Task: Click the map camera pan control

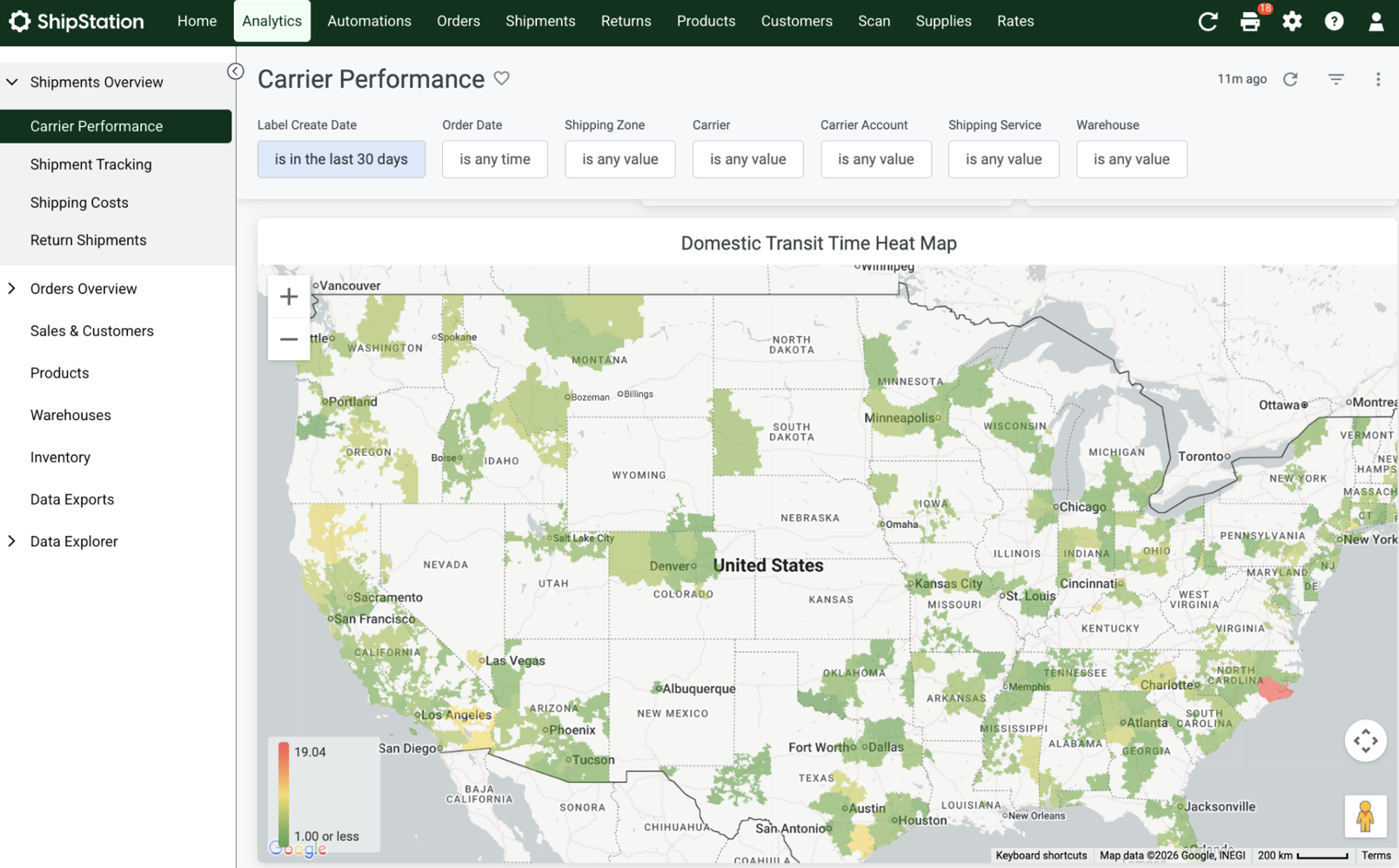Action: (x=1365, y=740)
